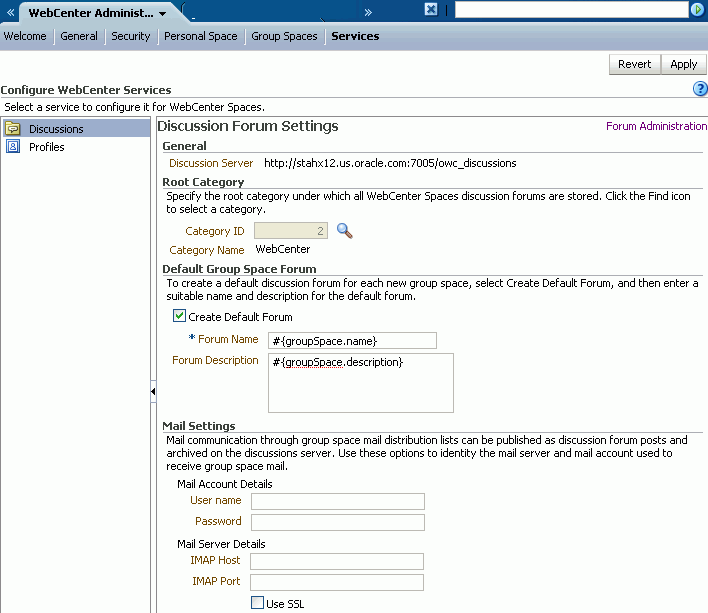Viewport: 708px width, 613px height.
Task: Click the left double-chevron tab scroll icon
Action: click(x=10, y=12)
